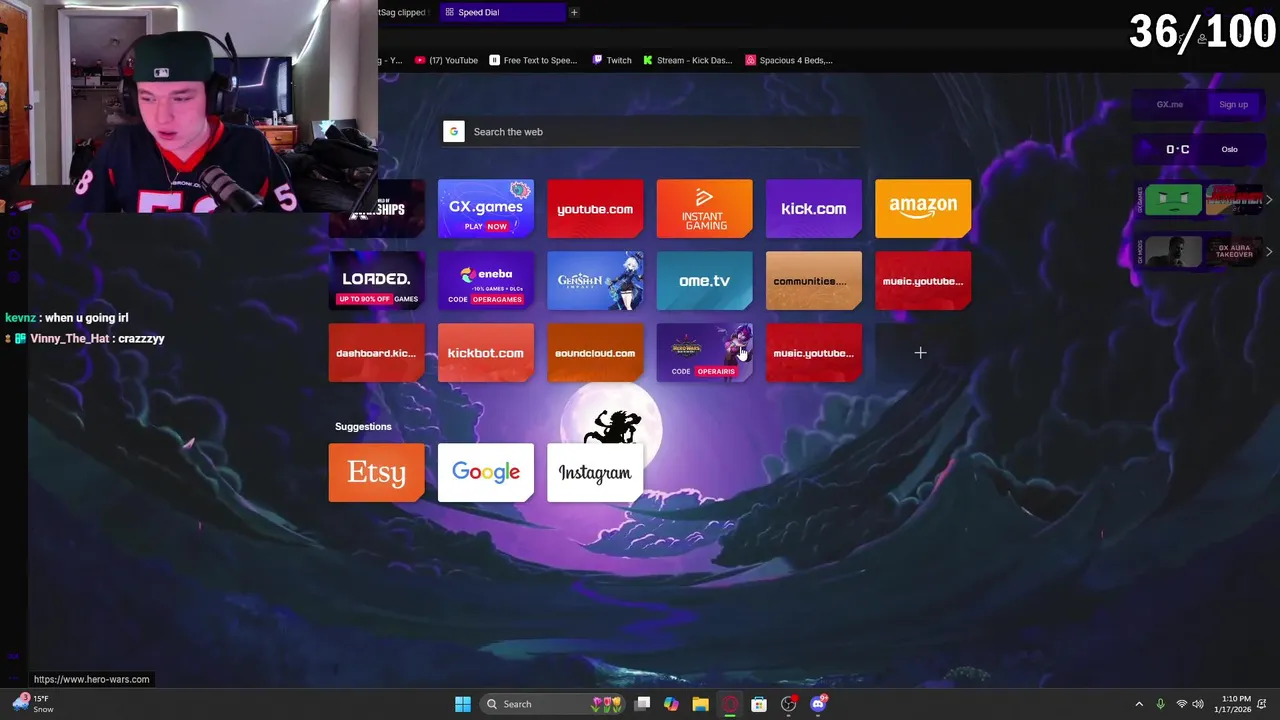Switch to the Speed Dial tab
Viewport: 1280px width, 720px height.
click(x=500, y=12)
